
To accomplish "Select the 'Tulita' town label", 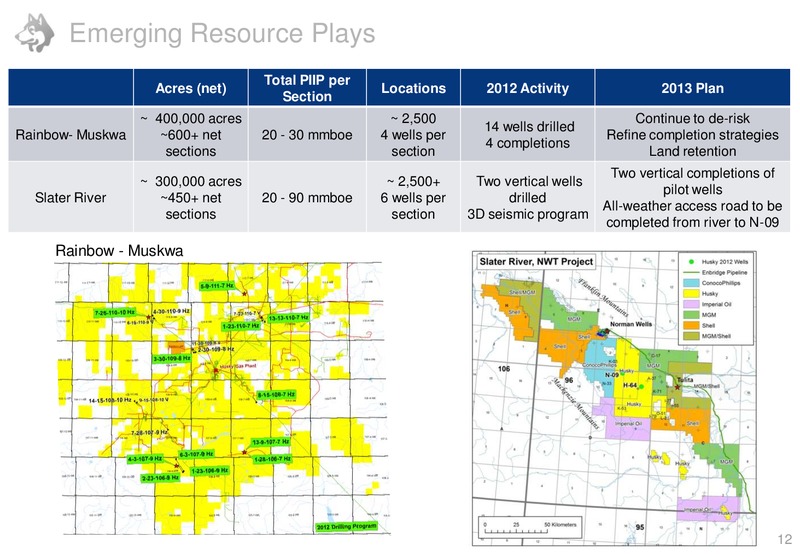I will point(685,380).
